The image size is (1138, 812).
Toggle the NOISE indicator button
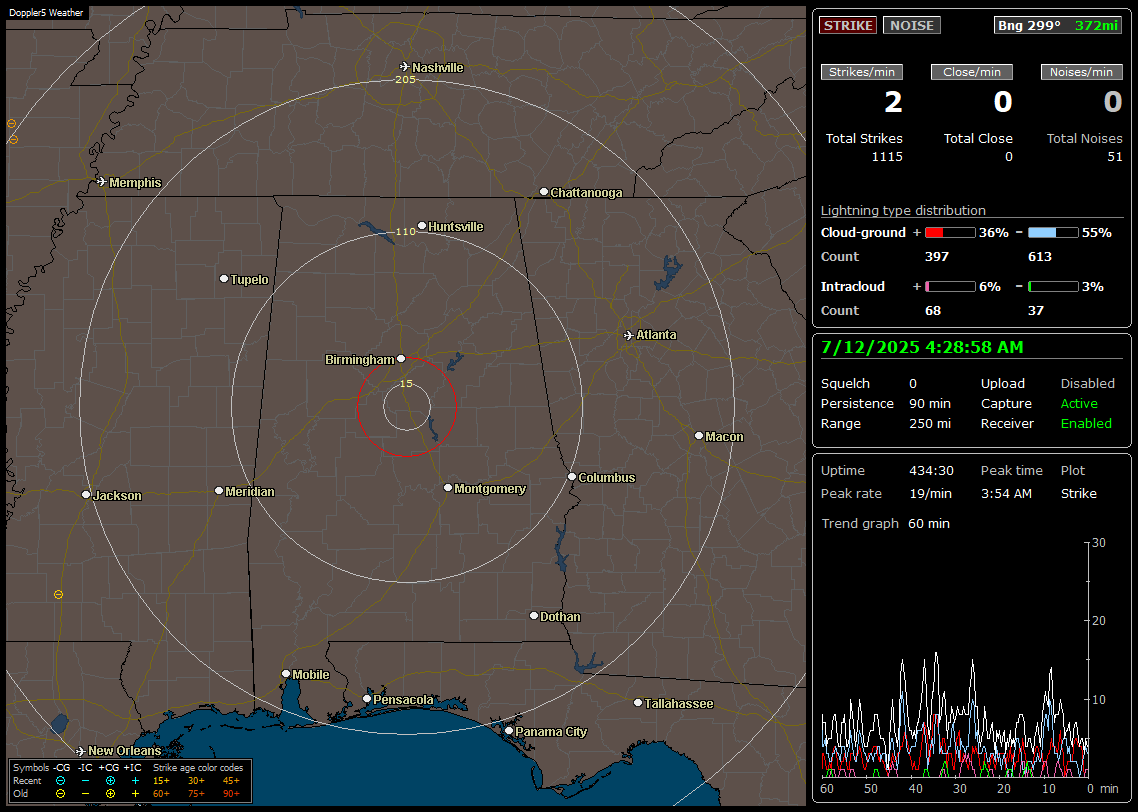tap(912, 25)
